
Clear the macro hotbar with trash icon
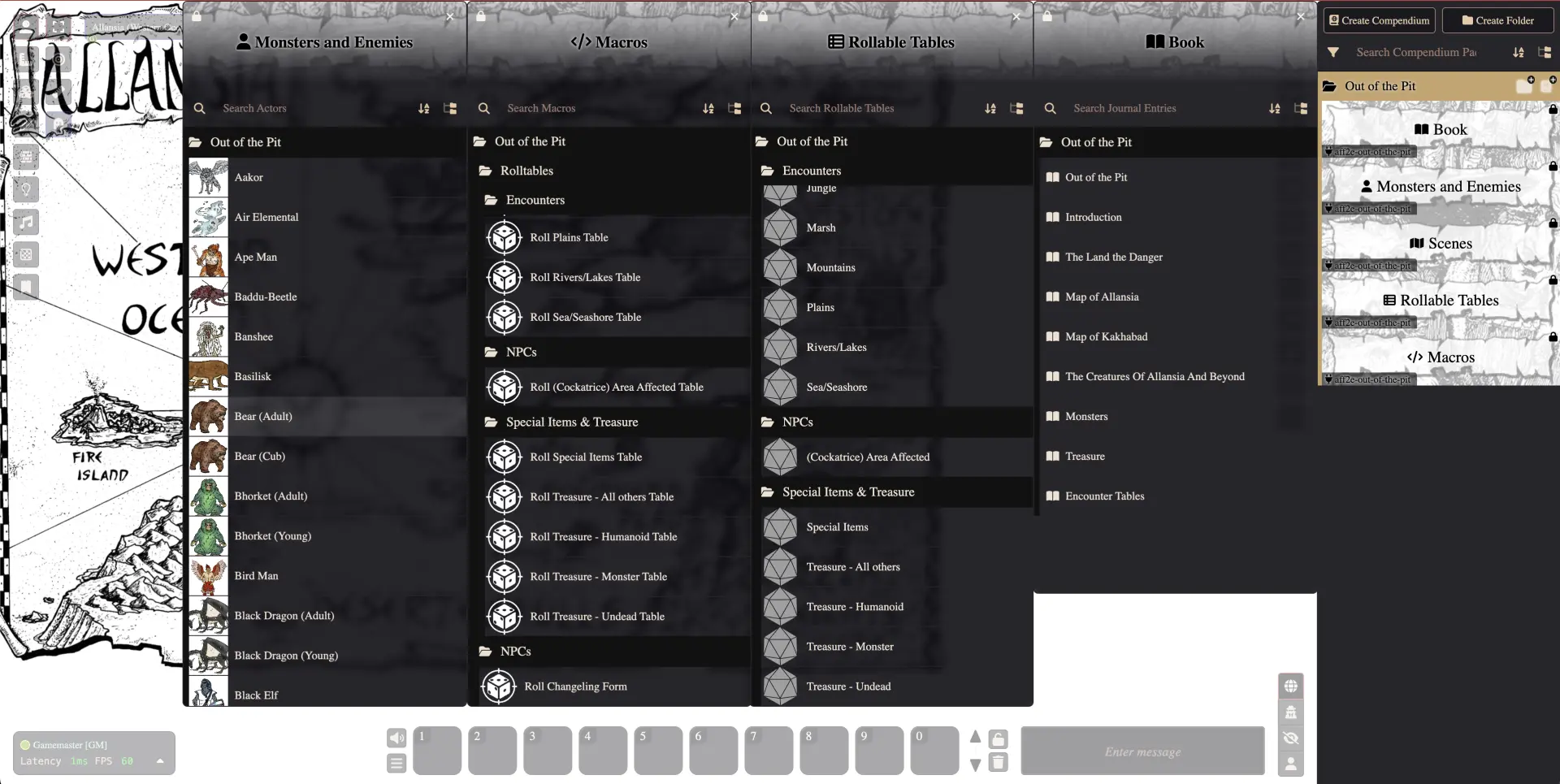click(x=999, y=763)
